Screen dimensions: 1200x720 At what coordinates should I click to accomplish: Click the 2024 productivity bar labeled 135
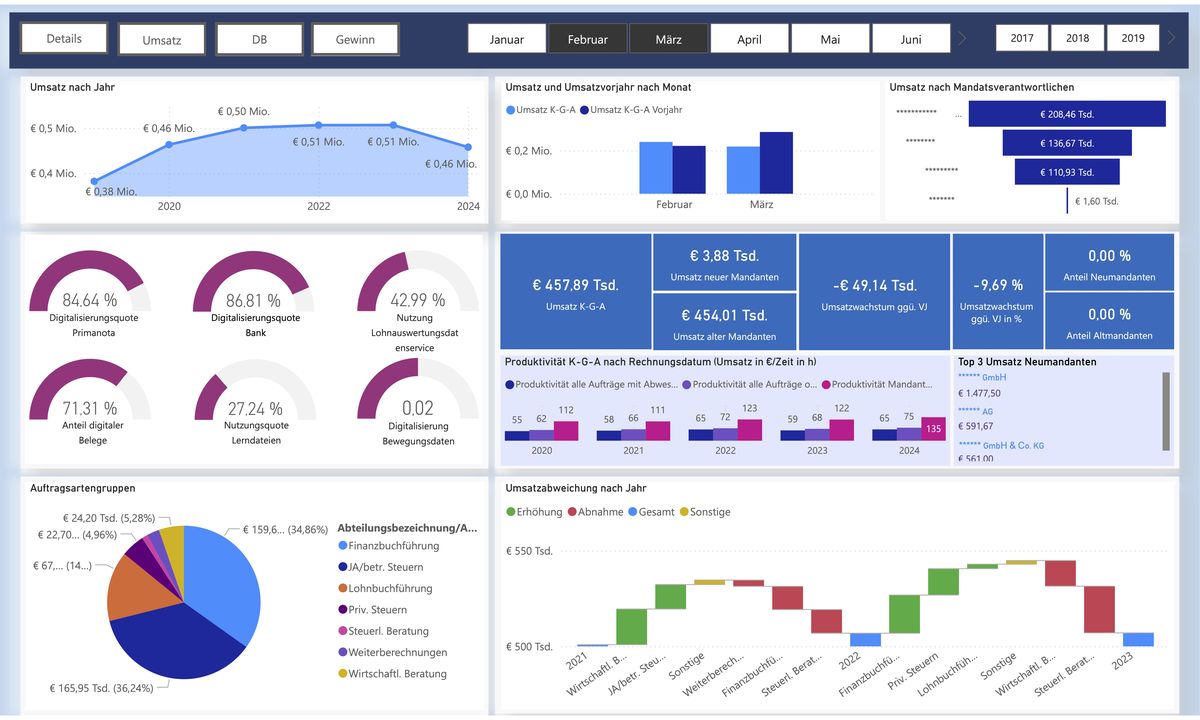click(x=932, y=429)
